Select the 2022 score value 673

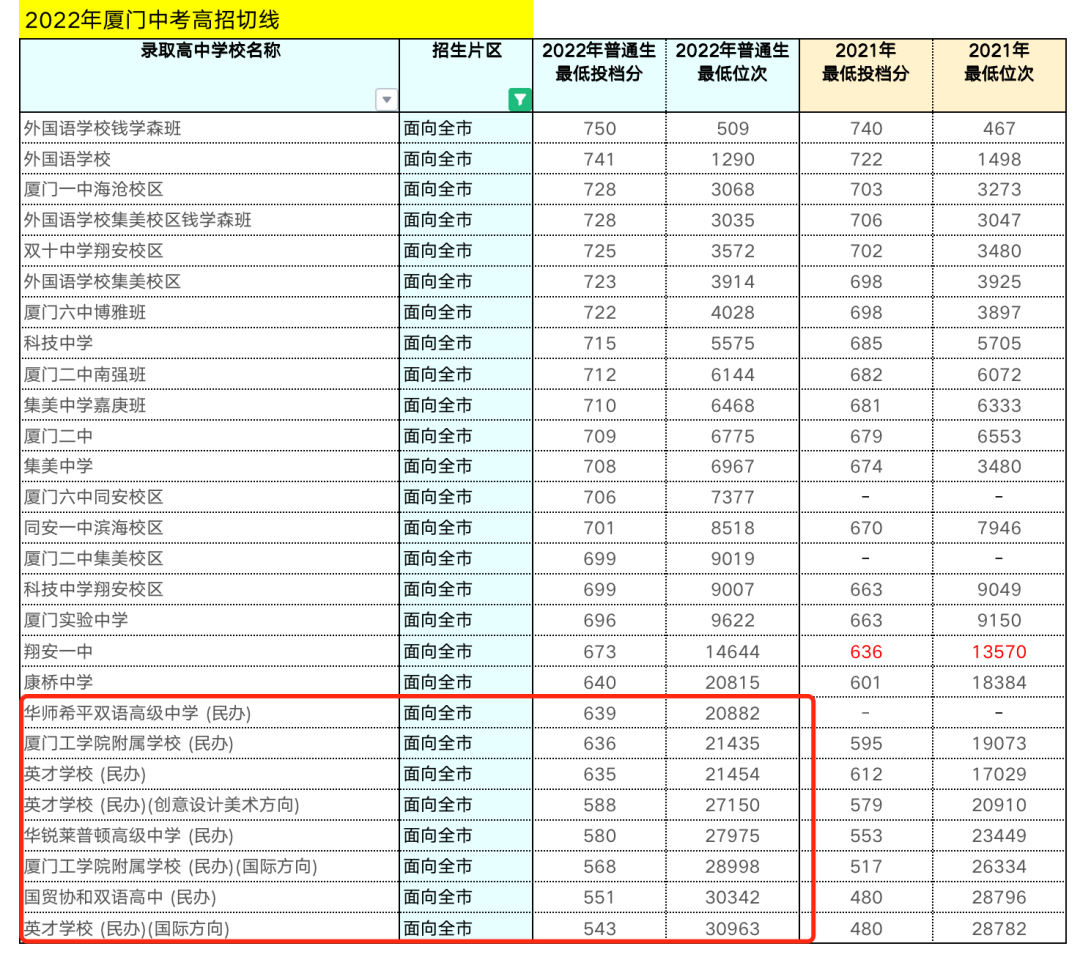click(x=599, y=651)
